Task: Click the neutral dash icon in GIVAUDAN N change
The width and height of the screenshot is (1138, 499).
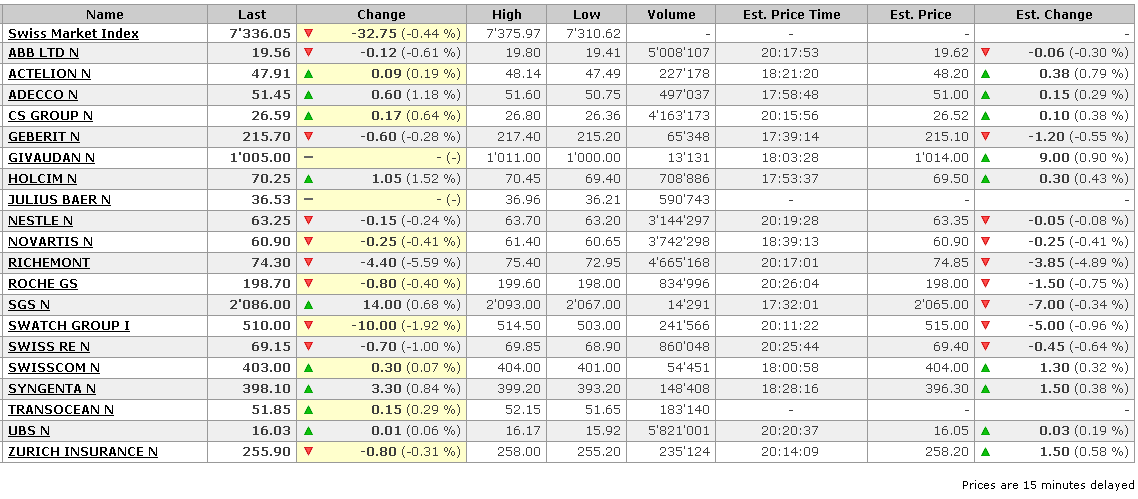Action: [x=308, y=158]
